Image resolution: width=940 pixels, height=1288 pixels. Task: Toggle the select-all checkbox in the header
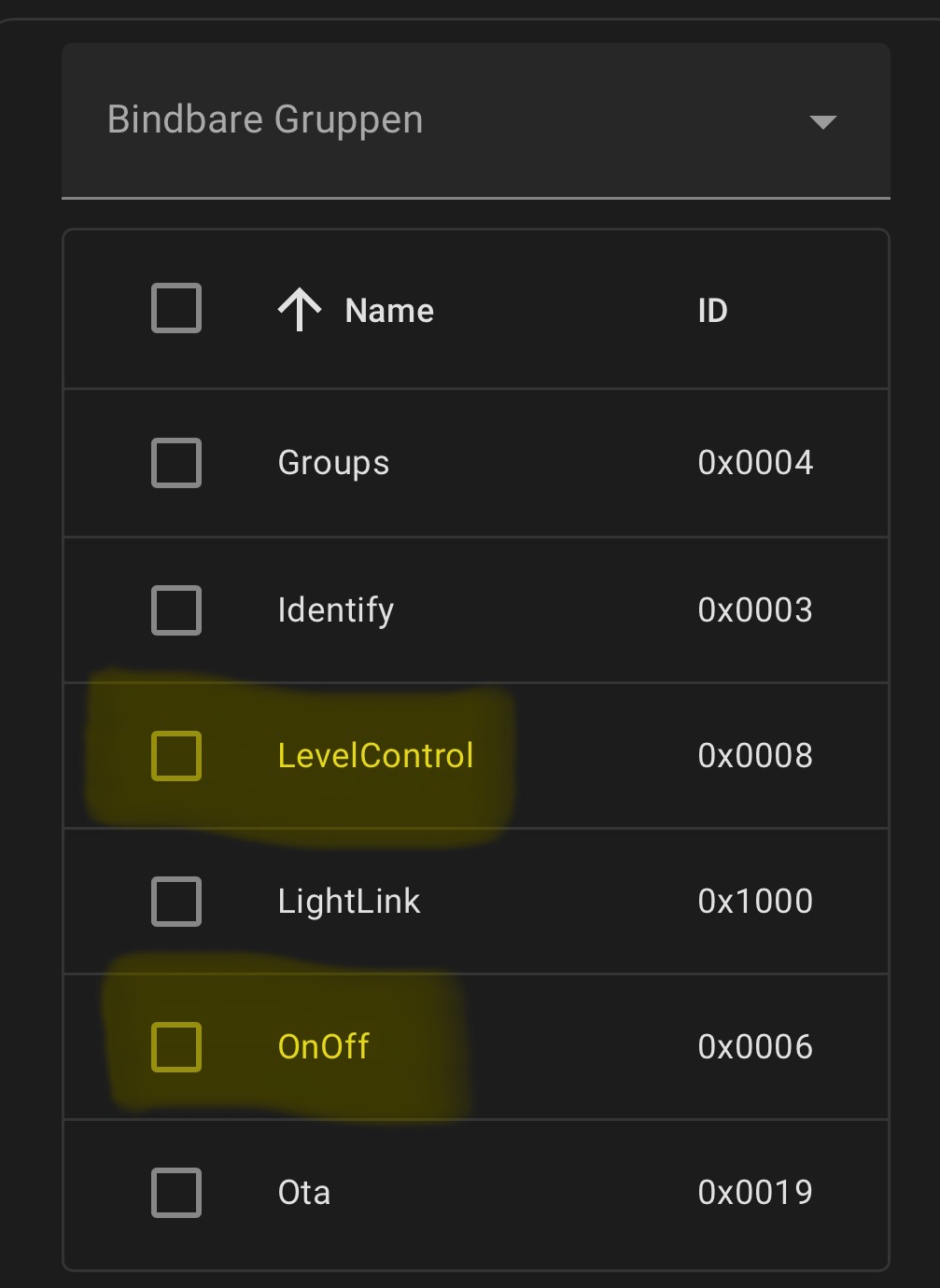click(176, 308)
